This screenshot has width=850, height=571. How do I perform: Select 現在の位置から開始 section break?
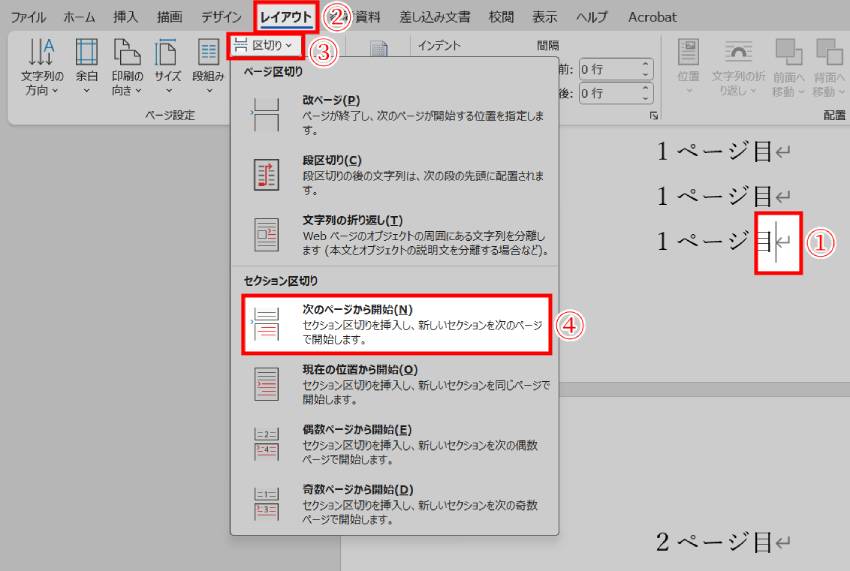(396, 384)
